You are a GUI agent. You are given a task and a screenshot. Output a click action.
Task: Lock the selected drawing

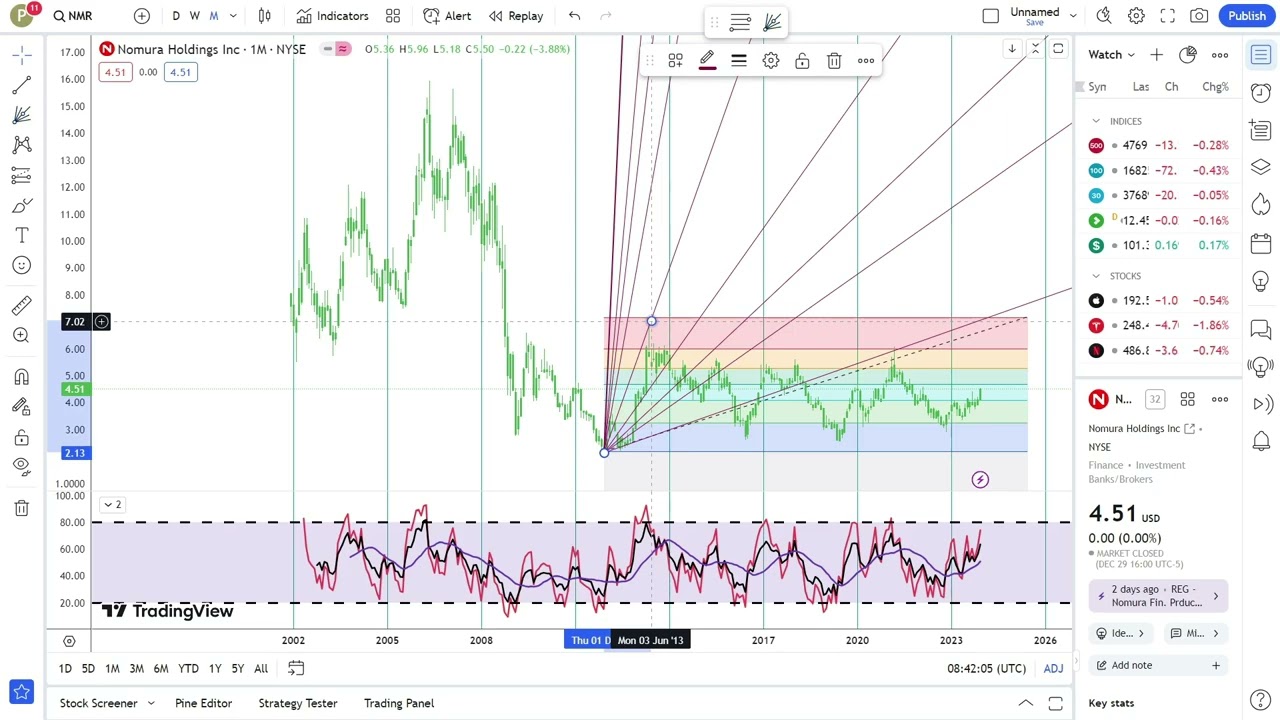(802, 61)
